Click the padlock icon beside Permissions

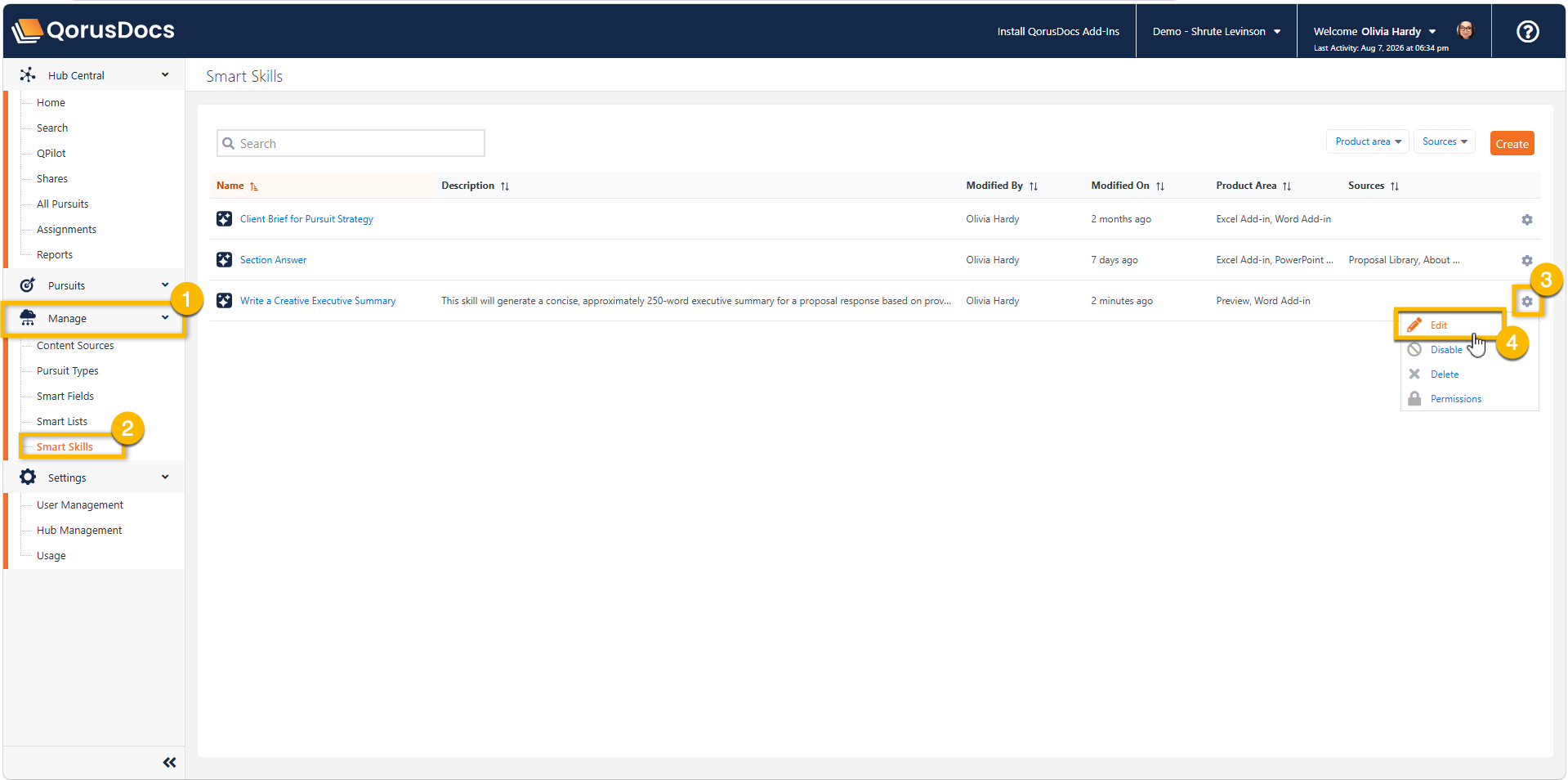[1414, 398]
